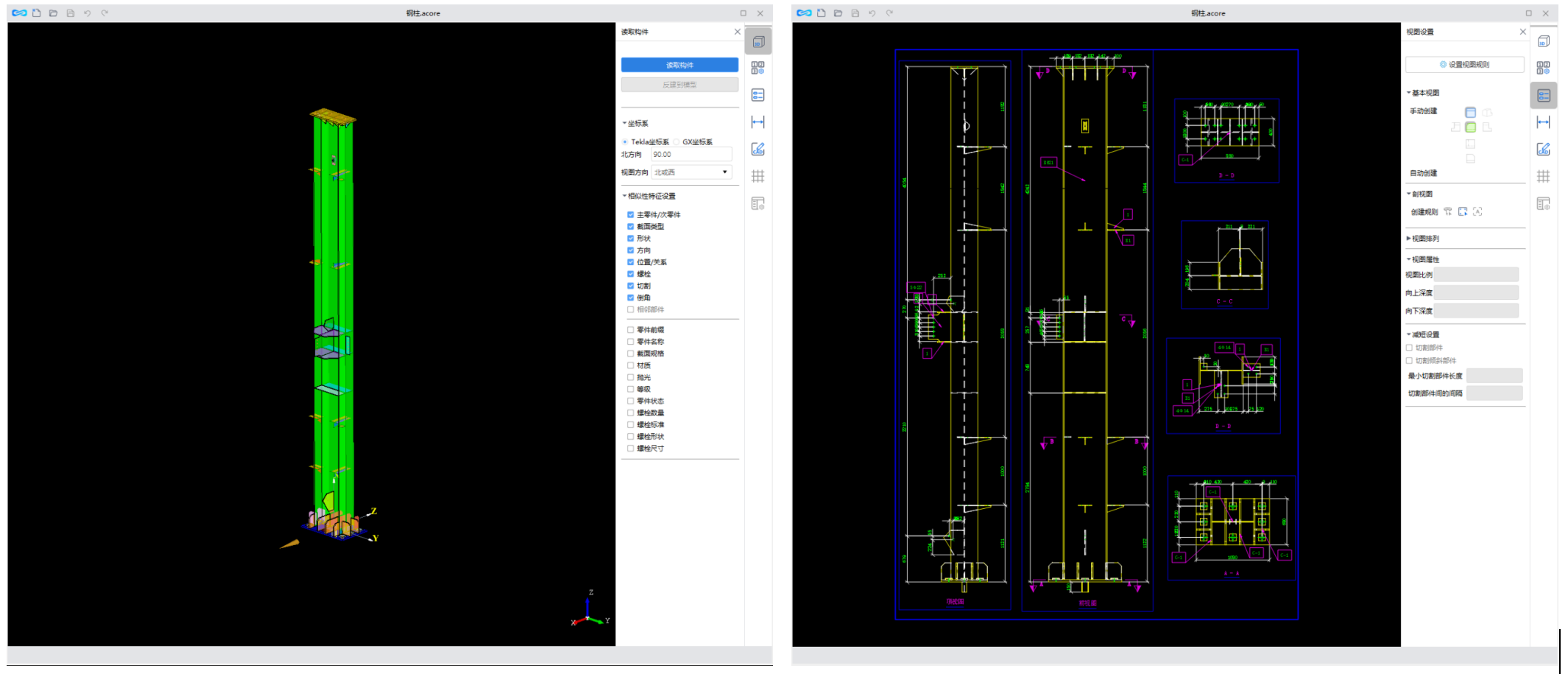Close the 视图设置 panel
1568x674 pixels.
(1522, 32)
